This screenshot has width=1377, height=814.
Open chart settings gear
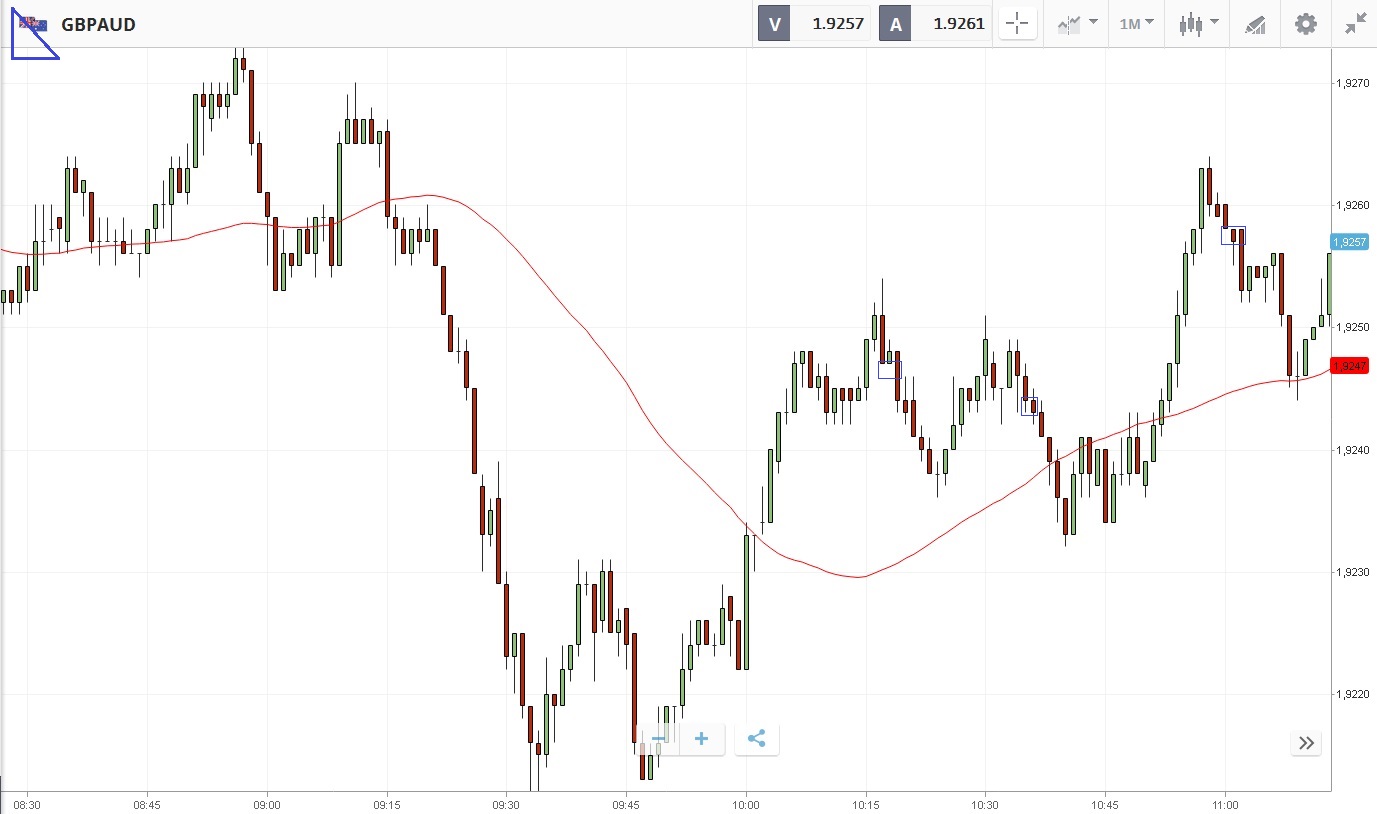coord(1306,24)
